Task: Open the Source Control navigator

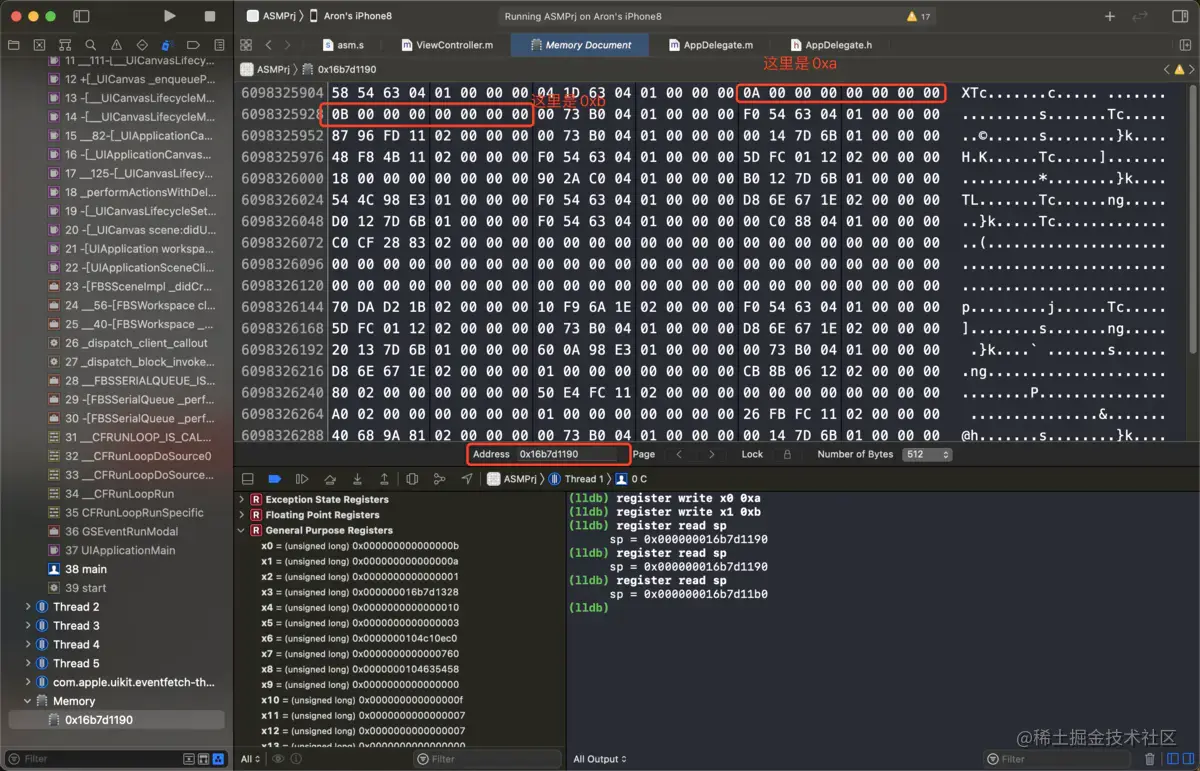Action: [x=39, y=45]
